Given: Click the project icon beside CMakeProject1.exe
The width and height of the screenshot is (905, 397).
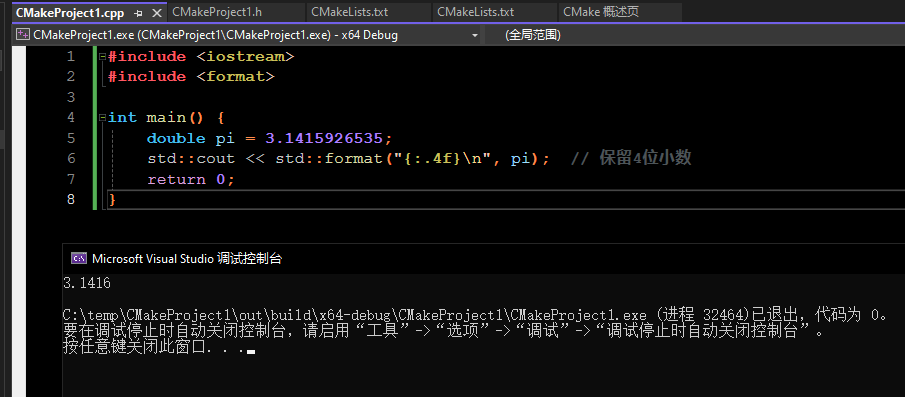Looking at the screenshot, I should pos(23,35).
